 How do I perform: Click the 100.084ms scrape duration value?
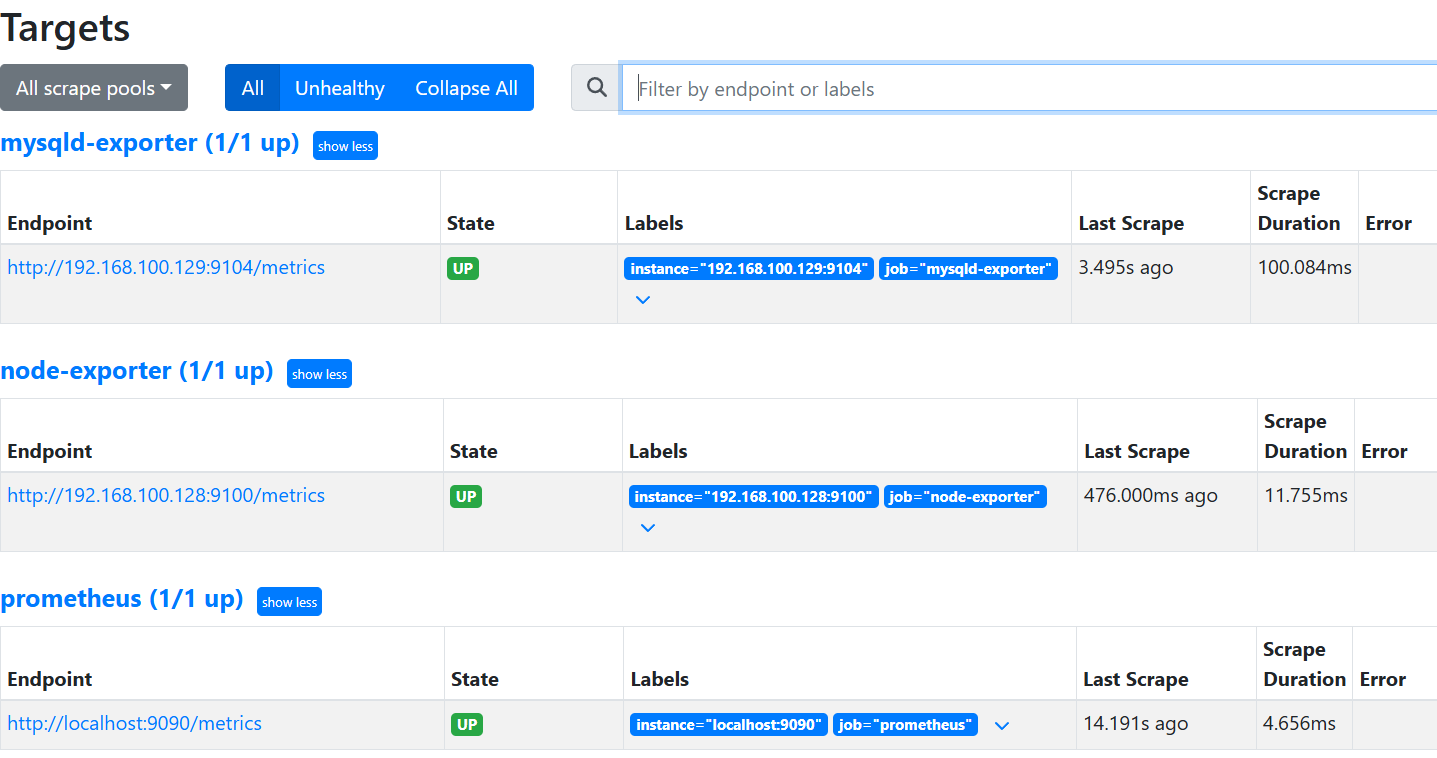pyautogui.click(x=1304, y=267)
